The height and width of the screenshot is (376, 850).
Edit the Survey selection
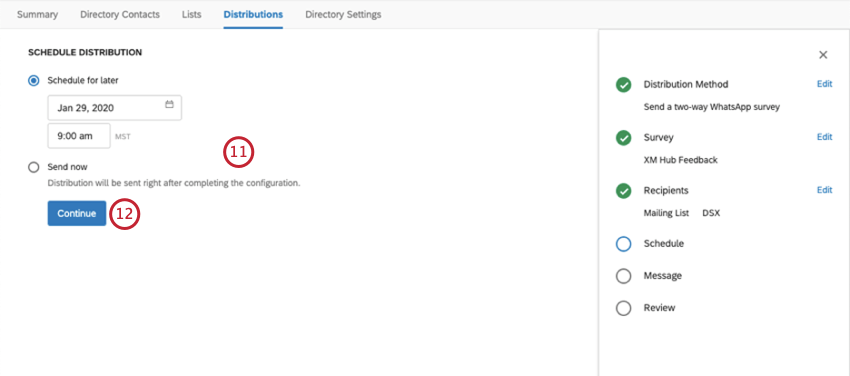point(824,137)
